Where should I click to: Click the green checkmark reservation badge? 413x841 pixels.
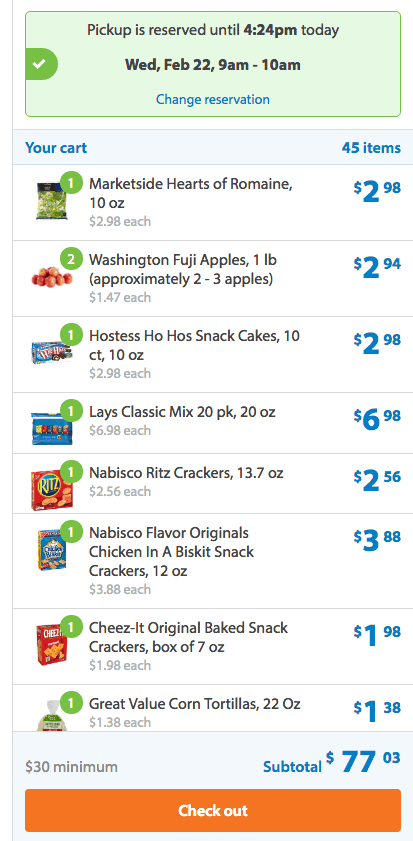click(41, 64)
